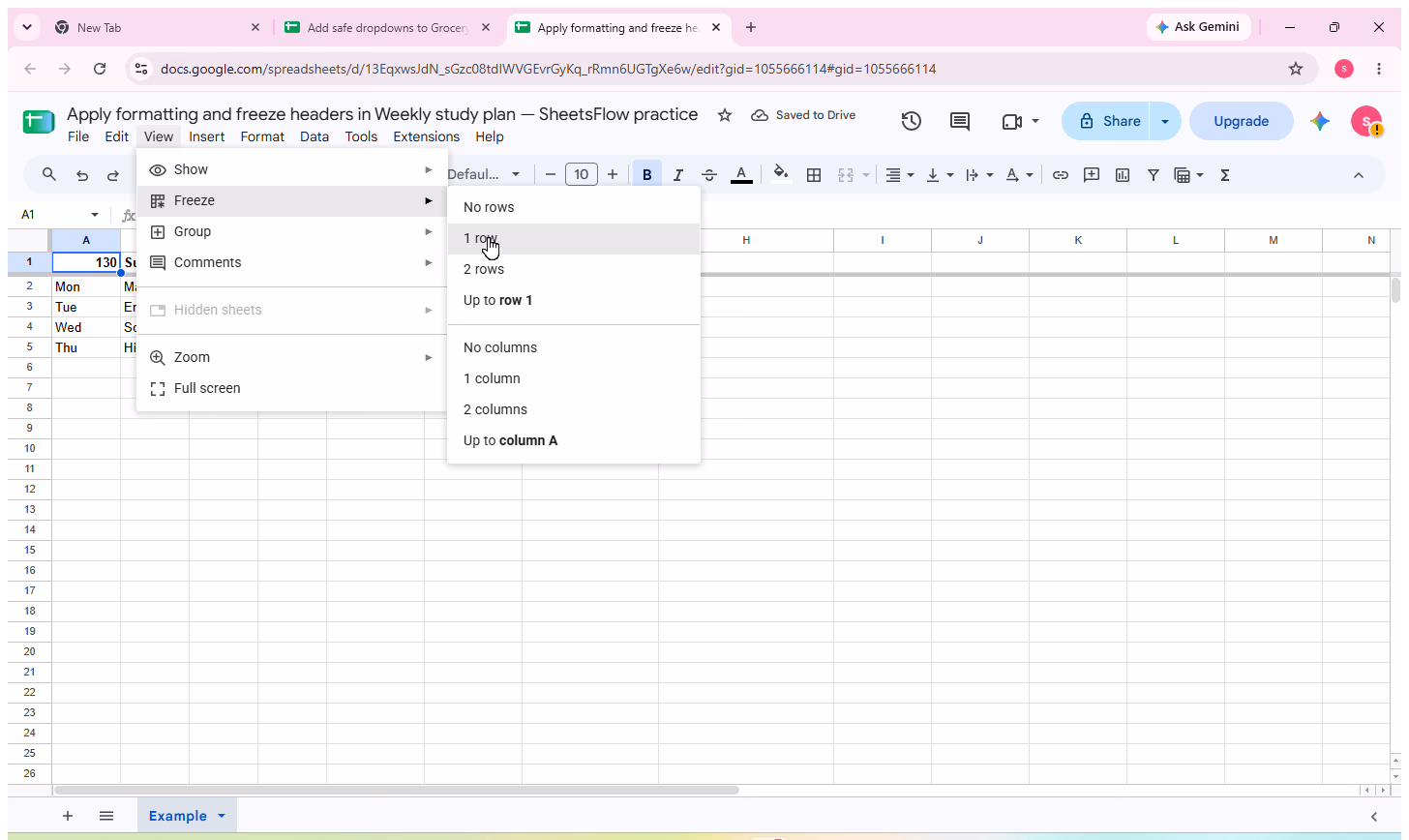
Task: Open the horizontal align dropdown
Action: coord(900,175)
